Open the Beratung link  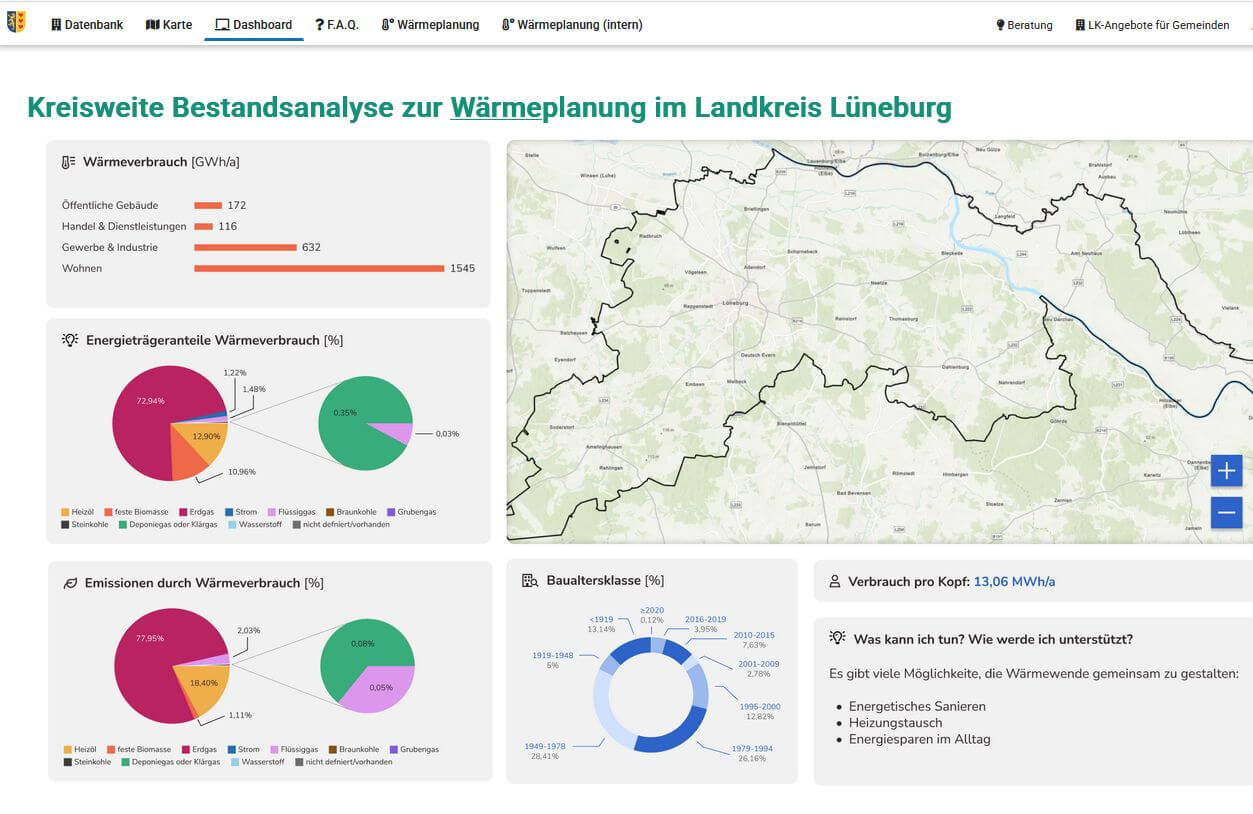tap(1024, 25)
